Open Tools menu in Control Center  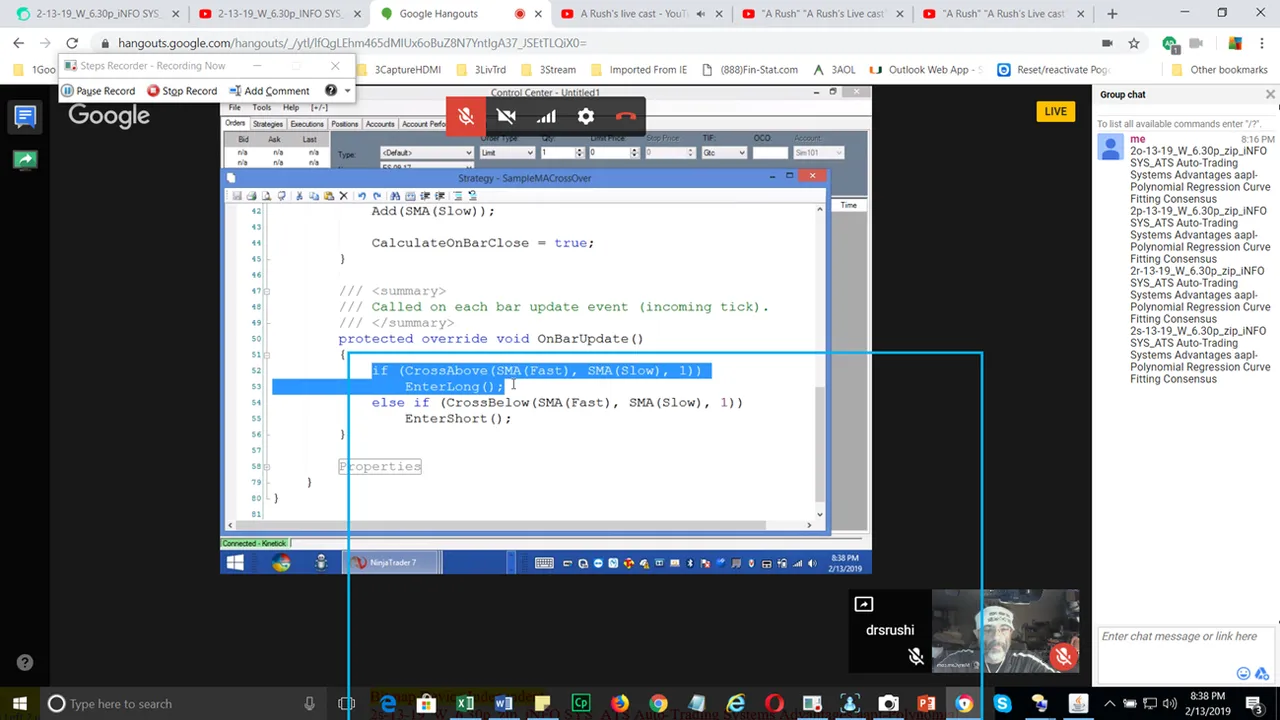pyautogui.click(x=262, y=107)
